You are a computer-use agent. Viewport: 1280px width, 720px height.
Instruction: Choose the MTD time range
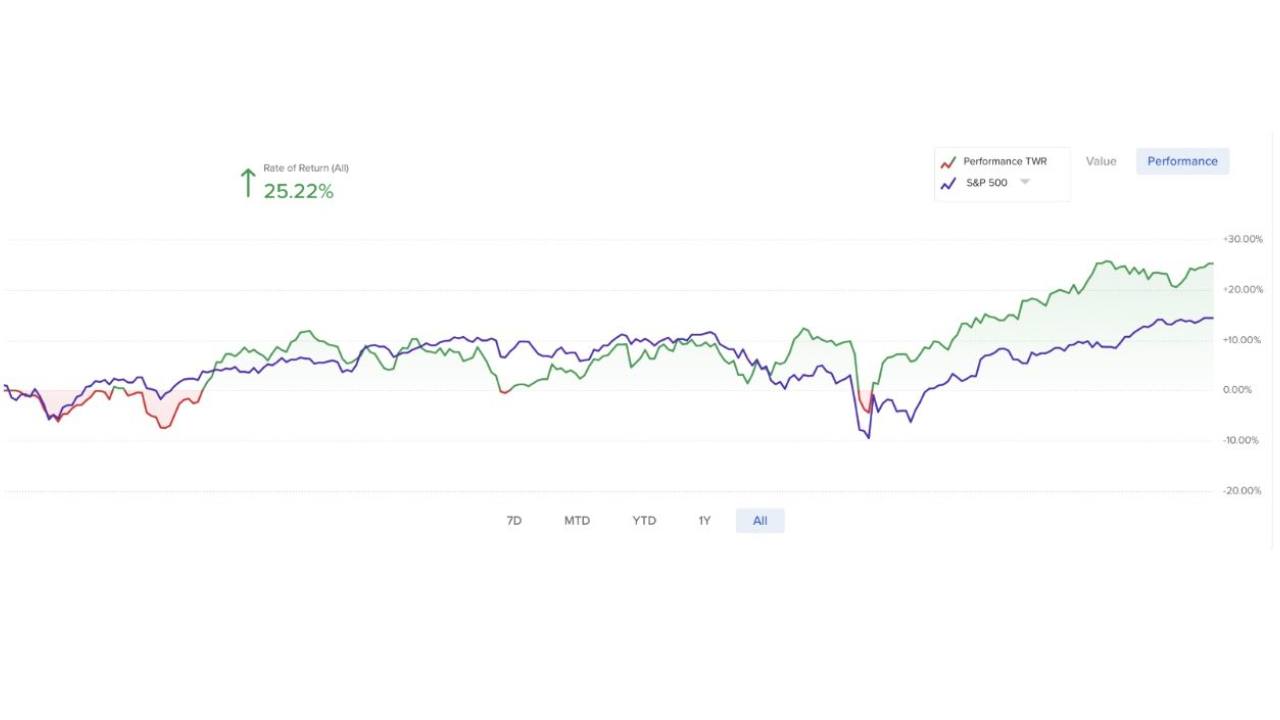point(577,521)
